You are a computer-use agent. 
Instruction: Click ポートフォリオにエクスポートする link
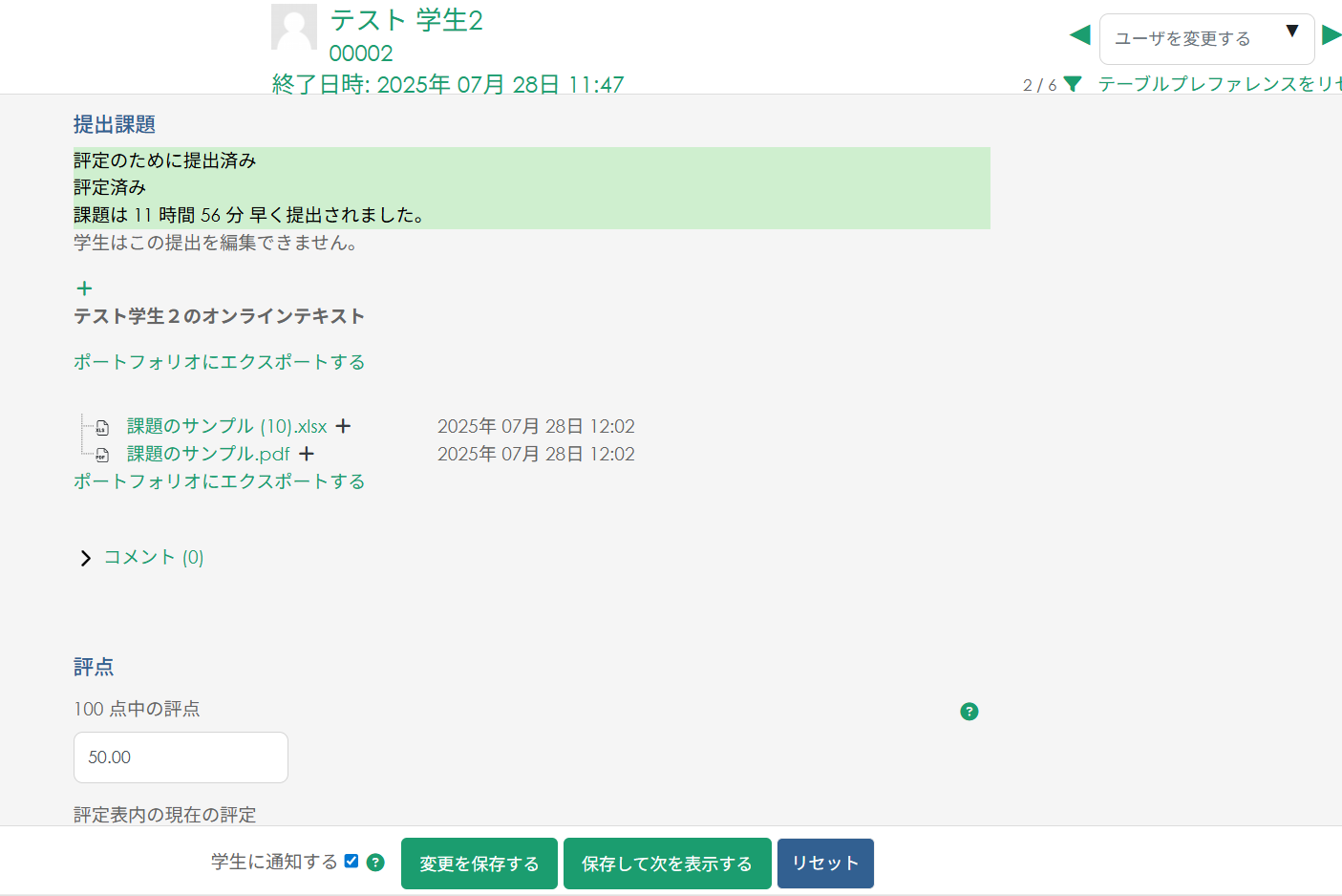[219, 362]
